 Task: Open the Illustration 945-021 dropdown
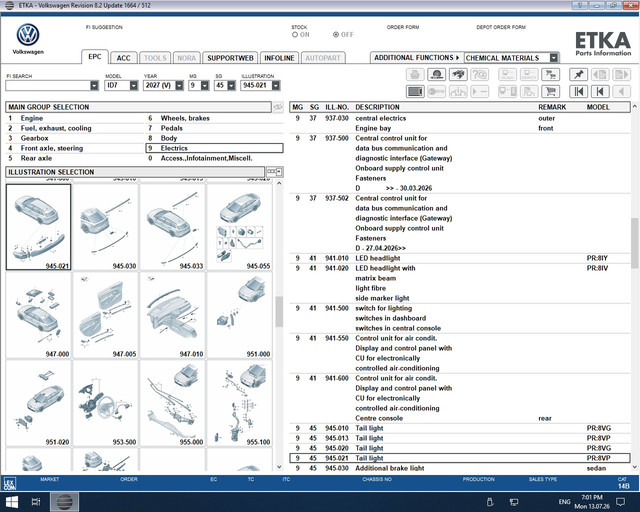click(x=276, y=85)
